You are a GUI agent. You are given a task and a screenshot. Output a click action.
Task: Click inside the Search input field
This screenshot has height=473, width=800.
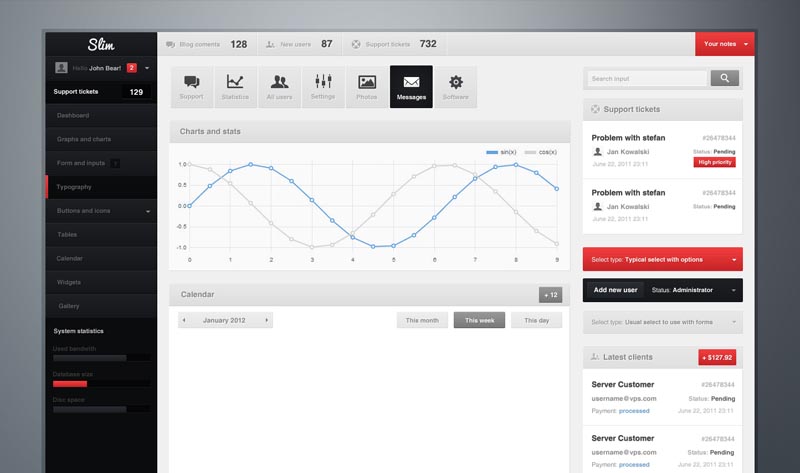pyautogui.click(x=646, y=78)
